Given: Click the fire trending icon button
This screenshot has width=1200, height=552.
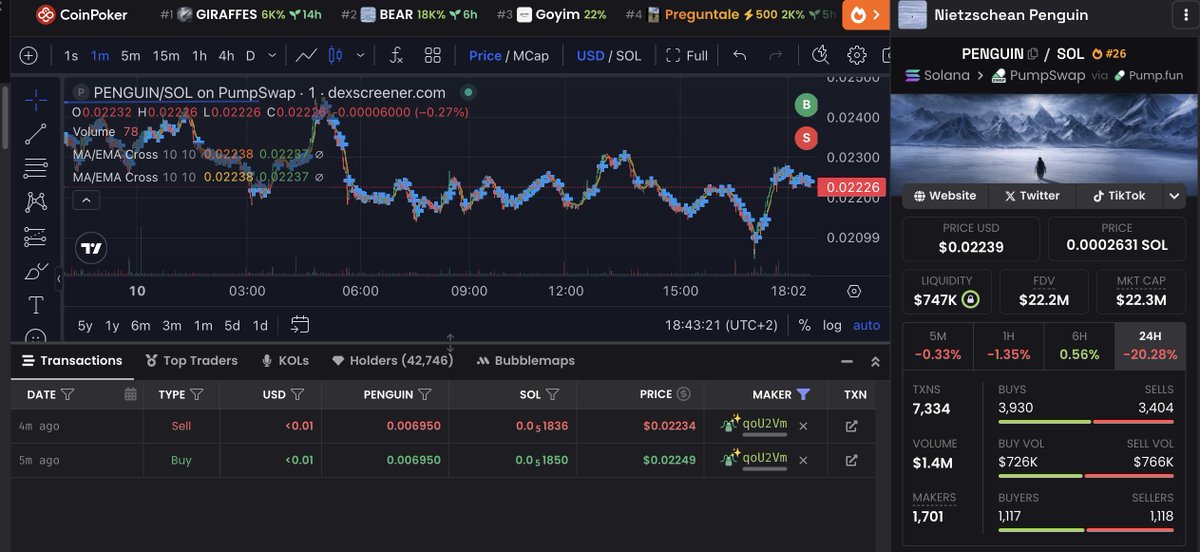Looking at the screenshot, I should pos(866,15).
